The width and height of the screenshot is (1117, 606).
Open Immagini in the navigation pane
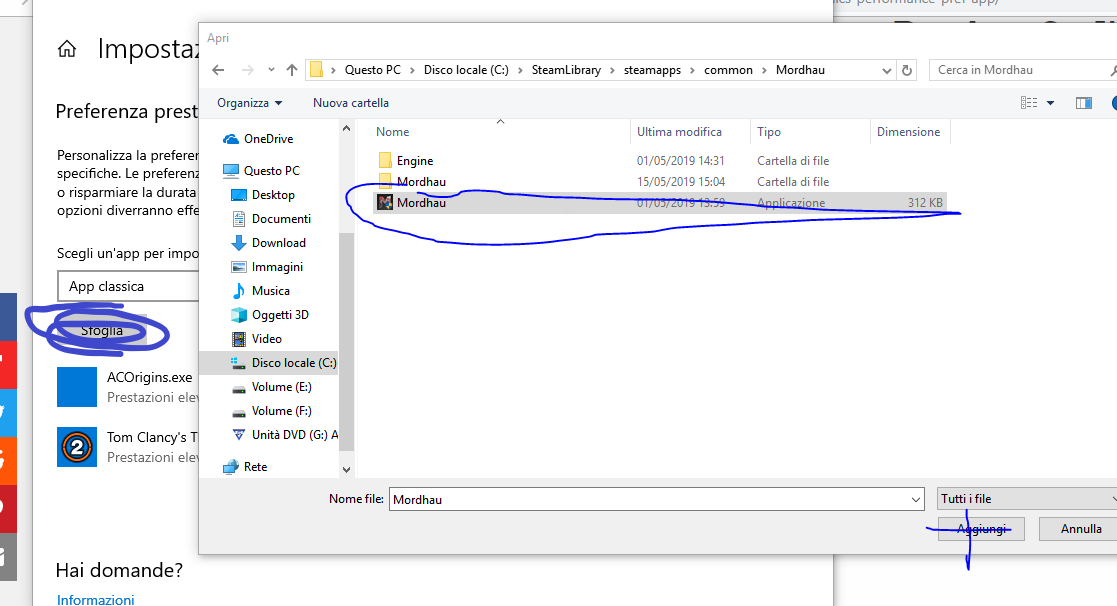coord(276,267)
